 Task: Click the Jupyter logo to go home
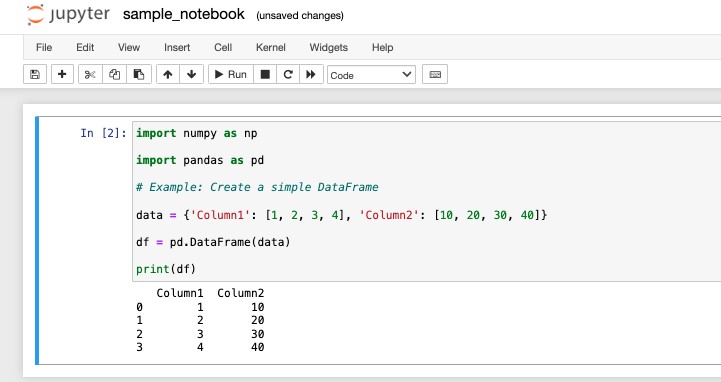[68, 14]
